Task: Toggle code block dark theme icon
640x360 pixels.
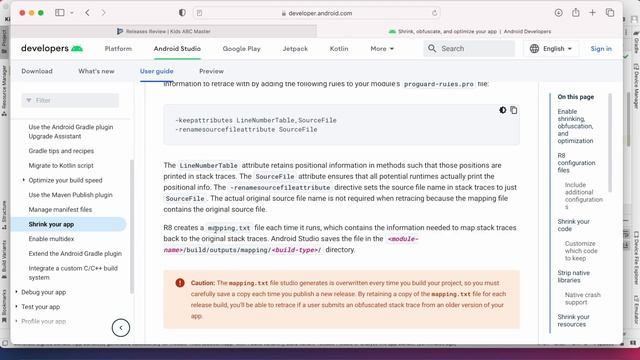Action: (x=502, y=110)
